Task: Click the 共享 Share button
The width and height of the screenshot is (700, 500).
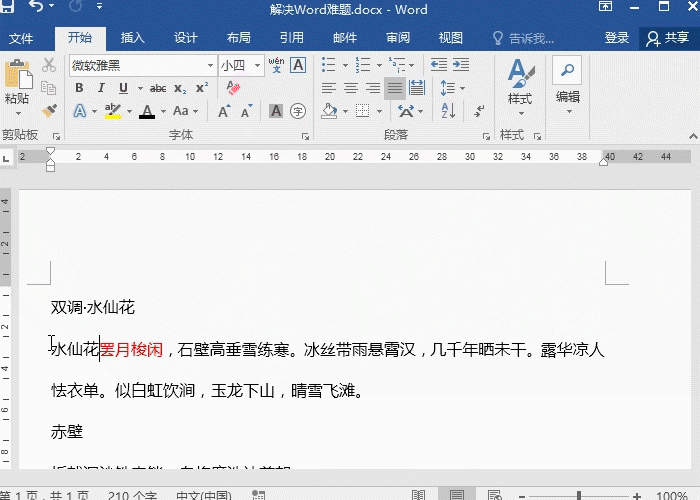Action: click(668, 38)
